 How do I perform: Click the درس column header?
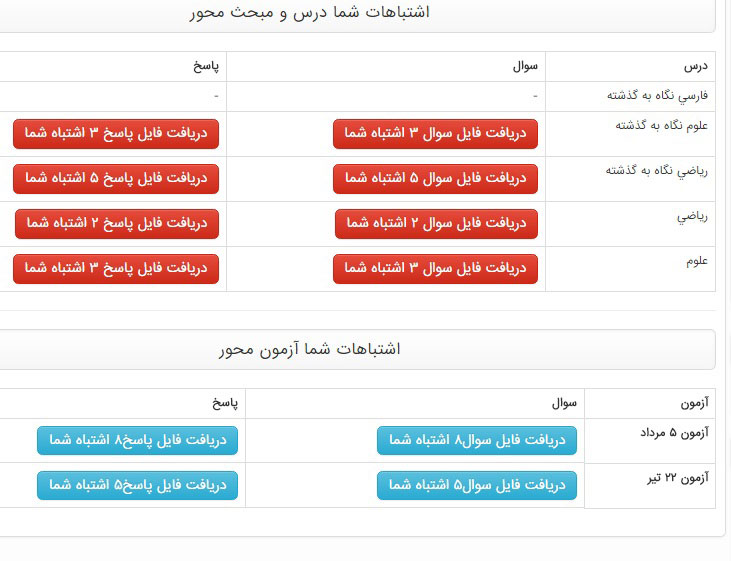695,66
